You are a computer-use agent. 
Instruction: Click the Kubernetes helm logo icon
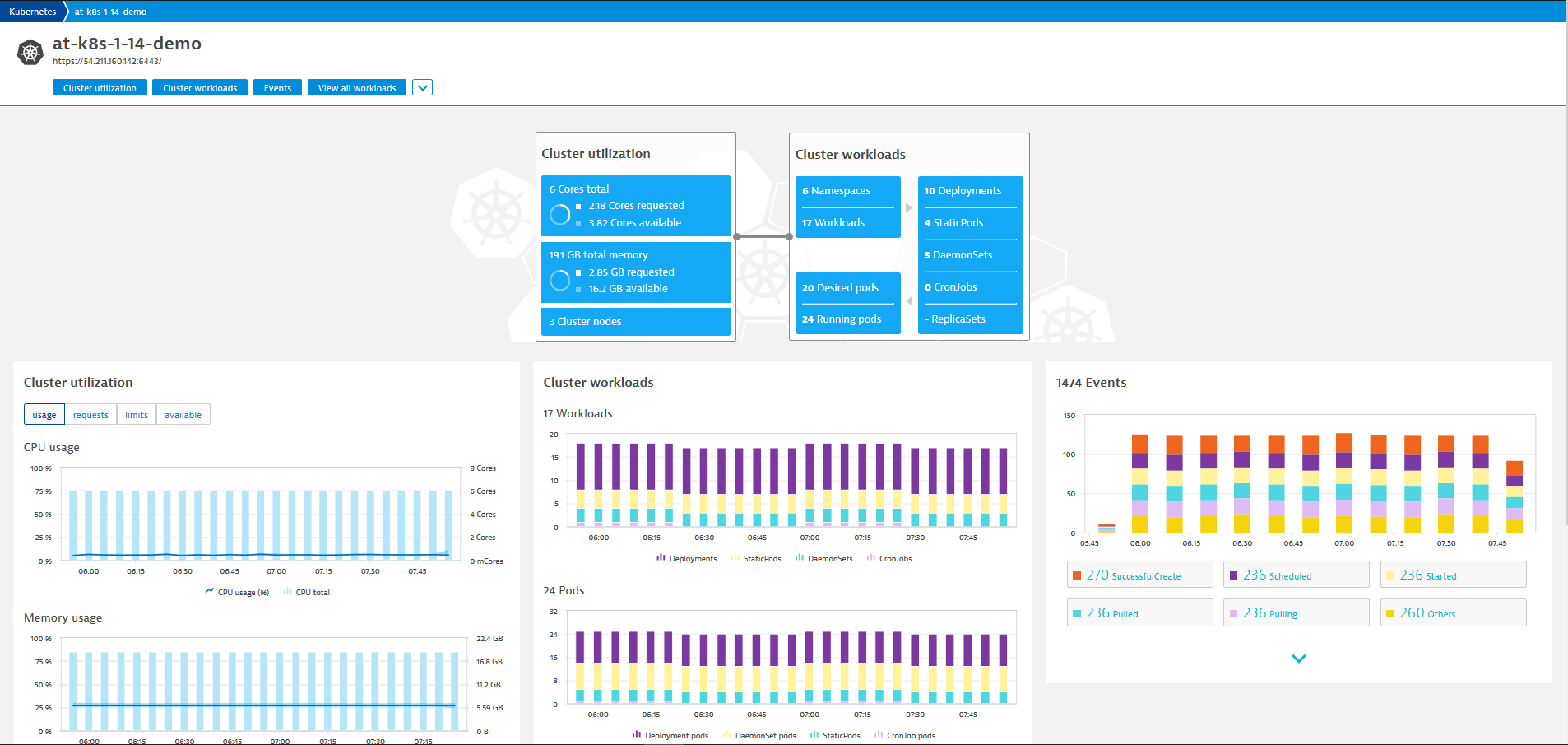[x=30, y=52]
